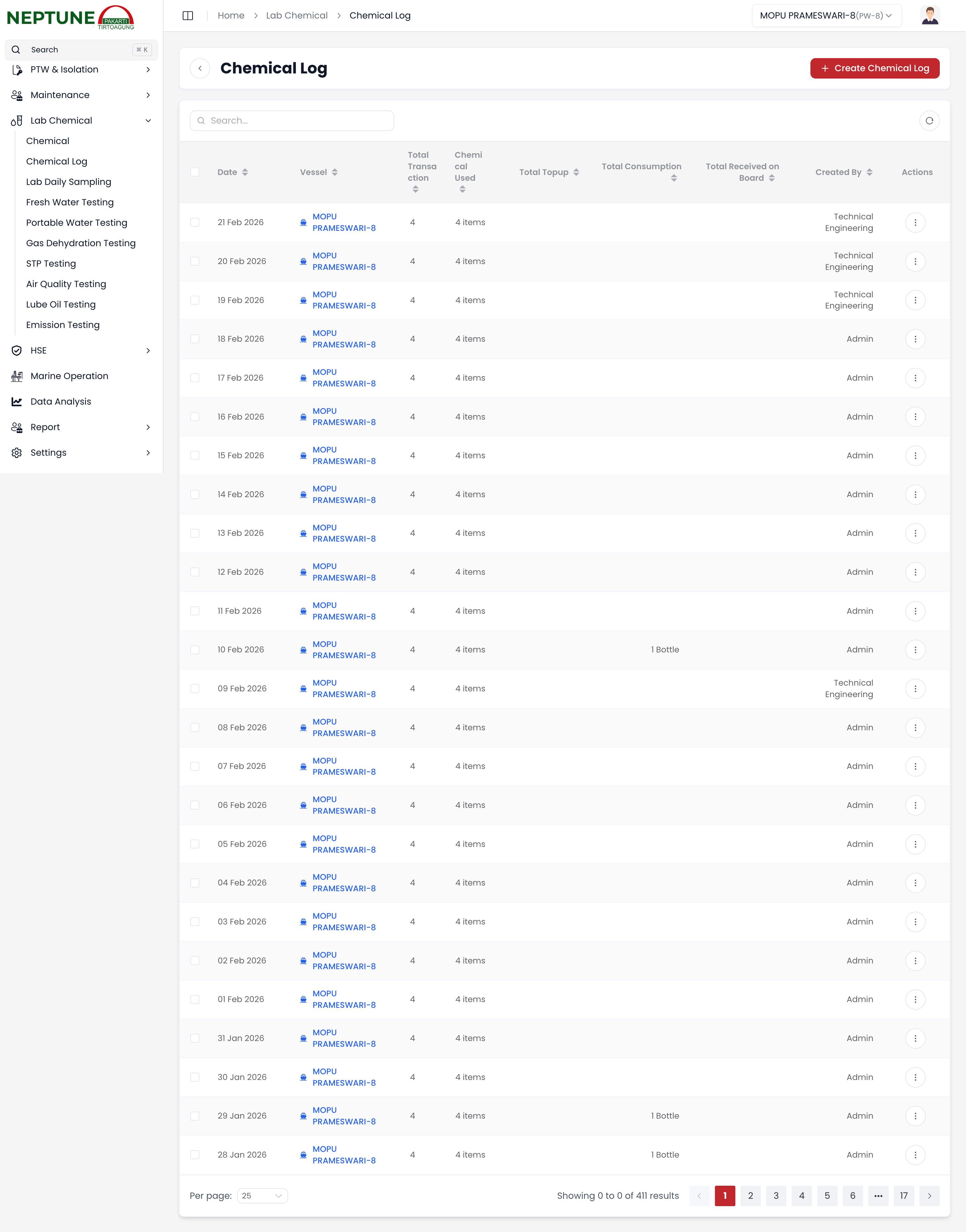Image resolution: width=966 pixels, height=1232 pixels.
Task: Open Data Analysis from sidebar
Action: point(60,401)
